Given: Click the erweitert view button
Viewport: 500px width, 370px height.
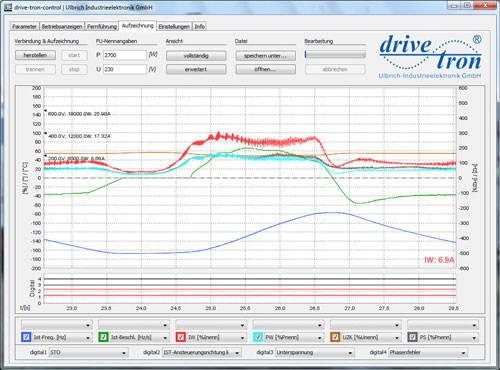Looking at the screenshot, I should tap(196, 69).
